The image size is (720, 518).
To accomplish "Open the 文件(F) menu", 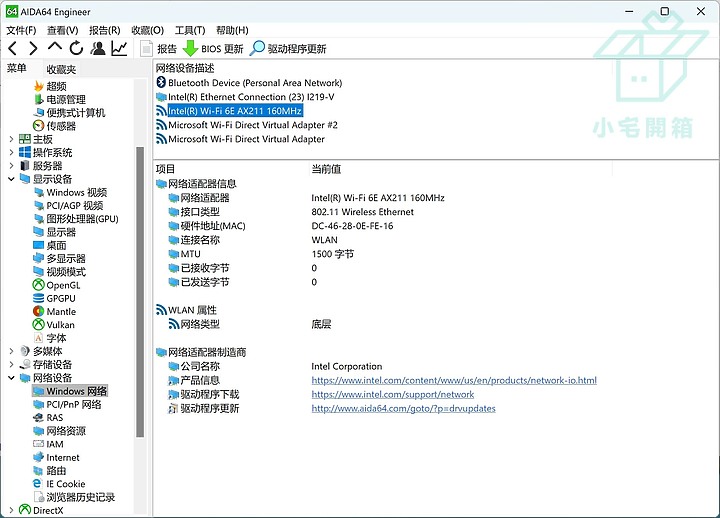I will [x=21, y=30].
